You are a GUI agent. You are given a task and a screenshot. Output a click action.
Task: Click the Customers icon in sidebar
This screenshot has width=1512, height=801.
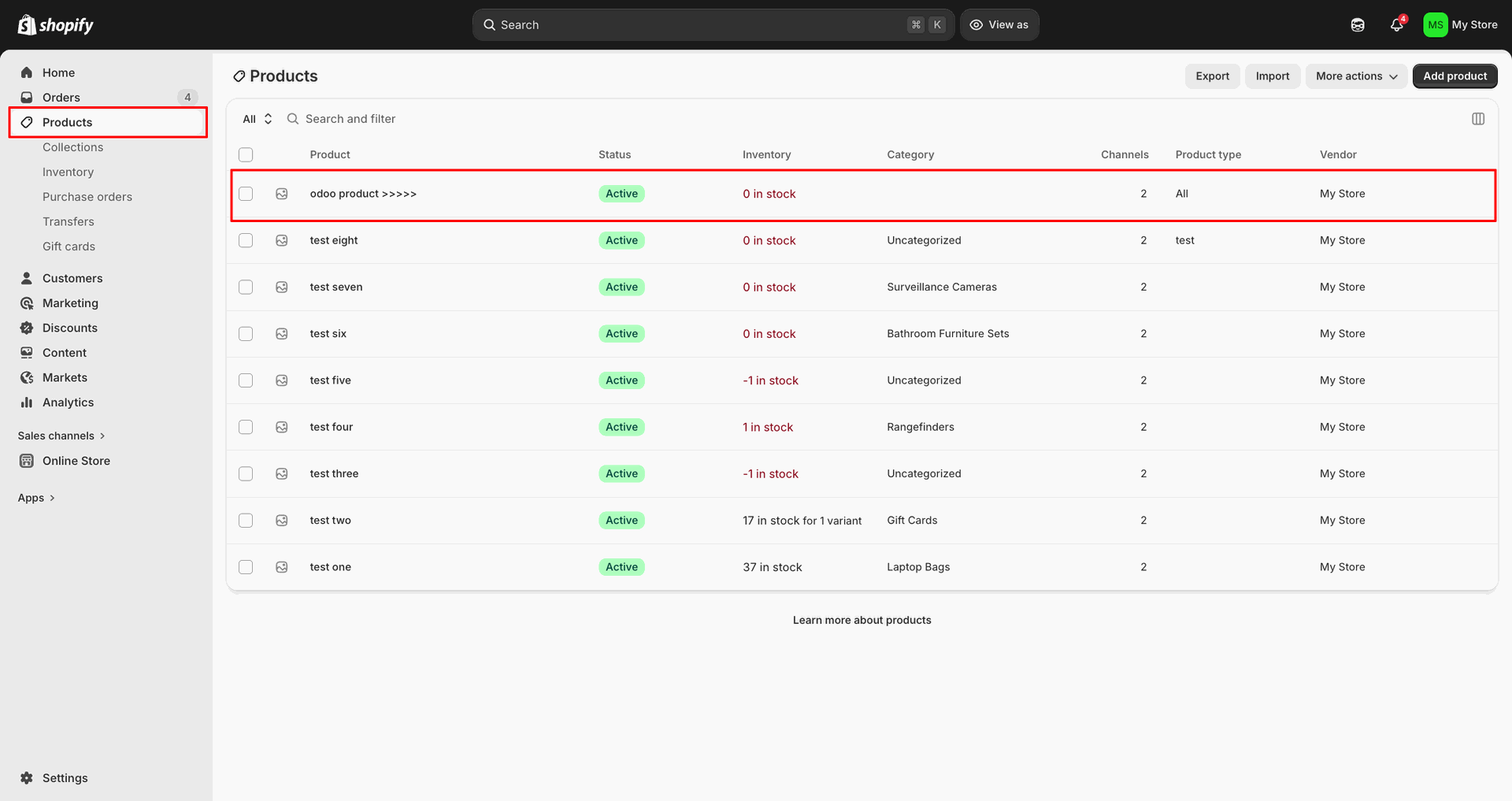27,278
